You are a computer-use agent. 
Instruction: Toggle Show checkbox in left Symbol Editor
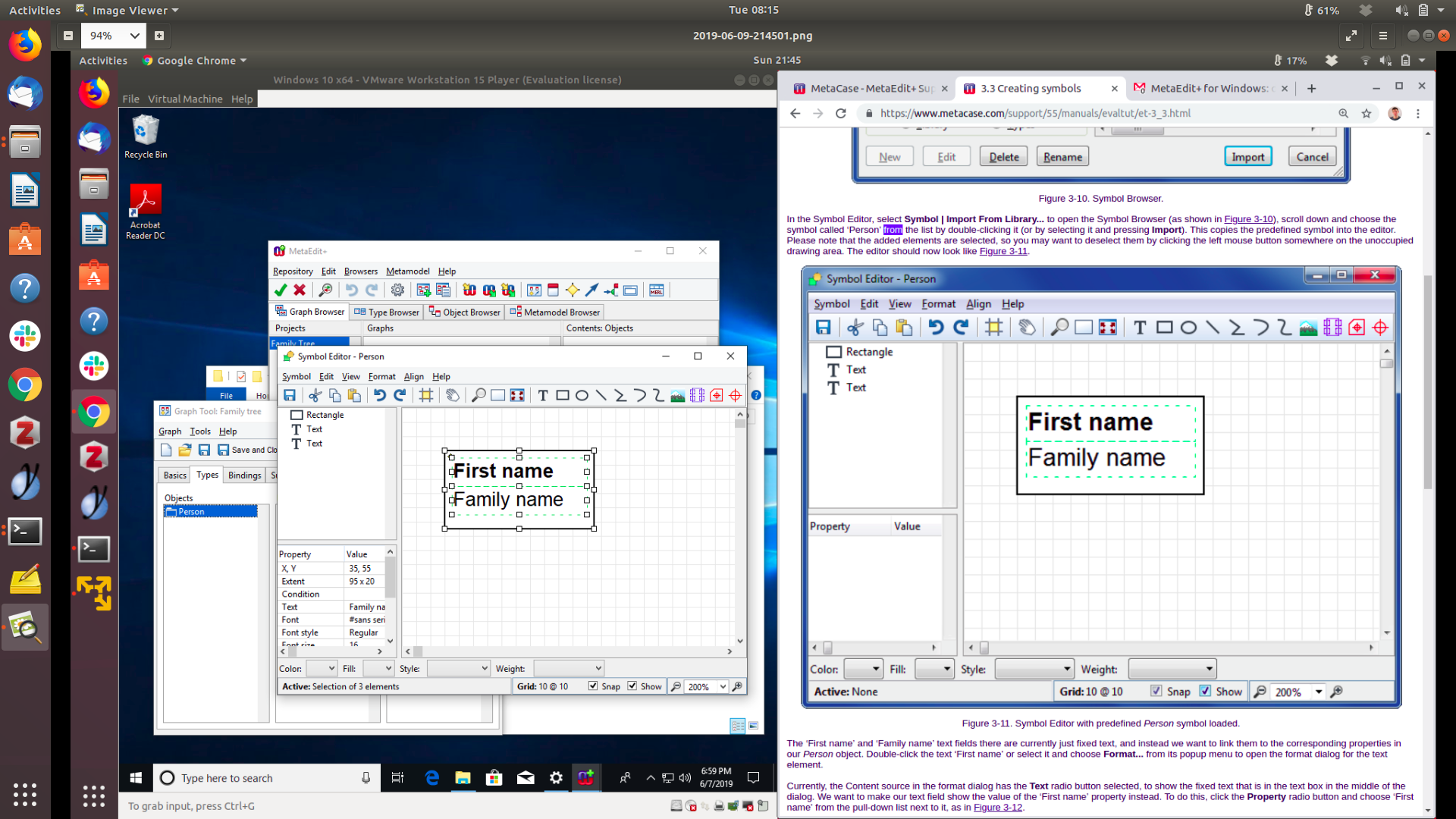[x=632, y=686]
